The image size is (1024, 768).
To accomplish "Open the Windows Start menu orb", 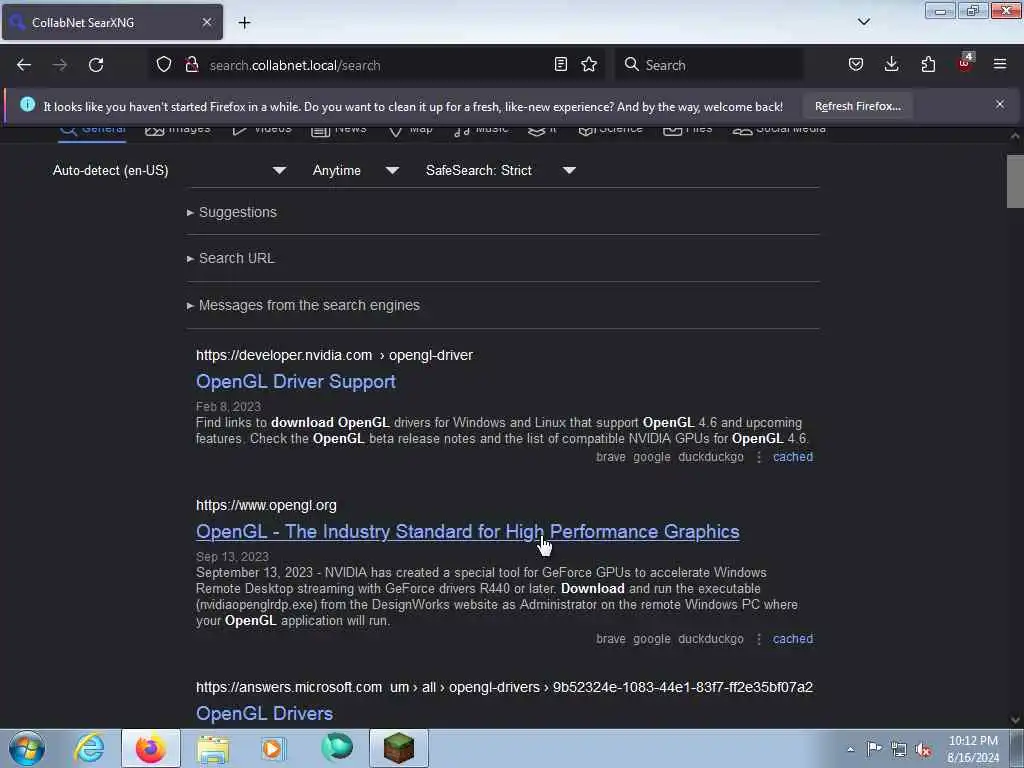I will pos(27,748).
